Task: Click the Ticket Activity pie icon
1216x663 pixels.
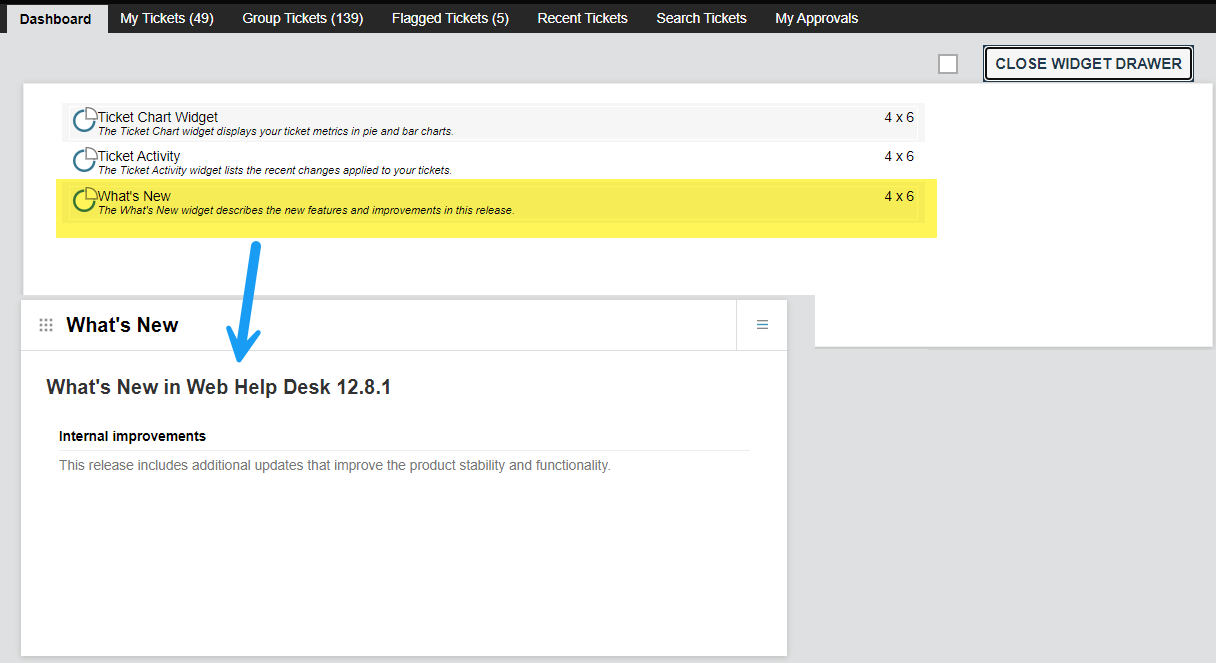Action: tap(85, 159)
